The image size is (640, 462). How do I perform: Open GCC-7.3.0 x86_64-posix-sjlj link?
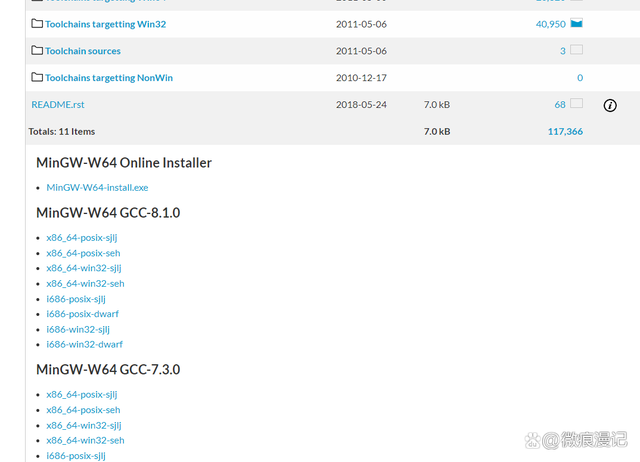[x=82, y=395]
